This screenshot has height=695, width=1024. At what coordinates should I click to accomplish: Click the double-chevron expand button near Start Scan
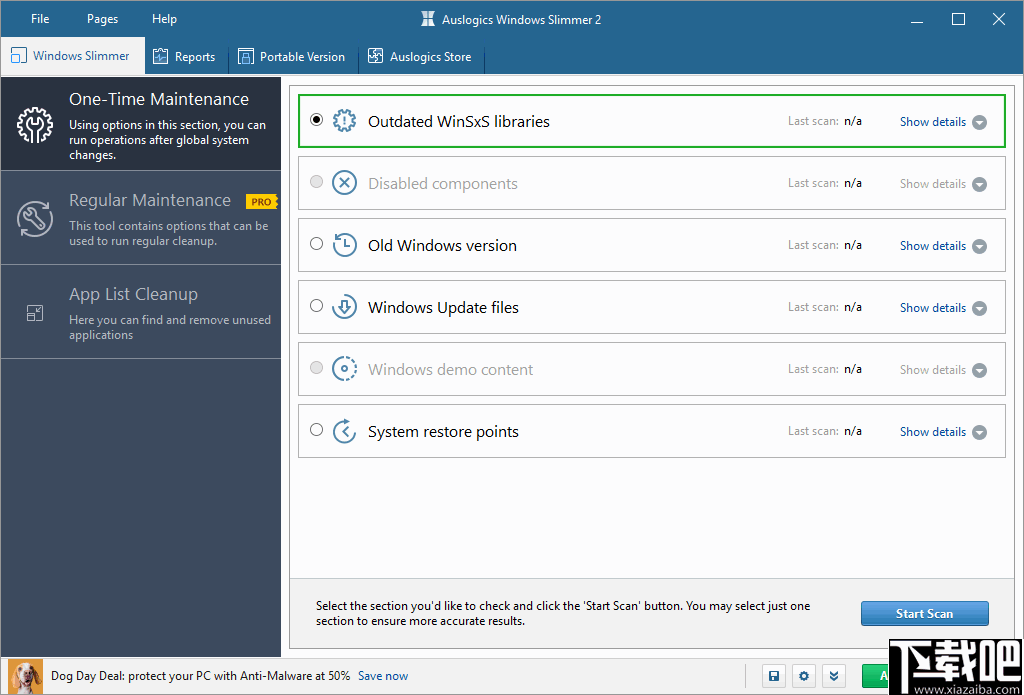[834, 675]
